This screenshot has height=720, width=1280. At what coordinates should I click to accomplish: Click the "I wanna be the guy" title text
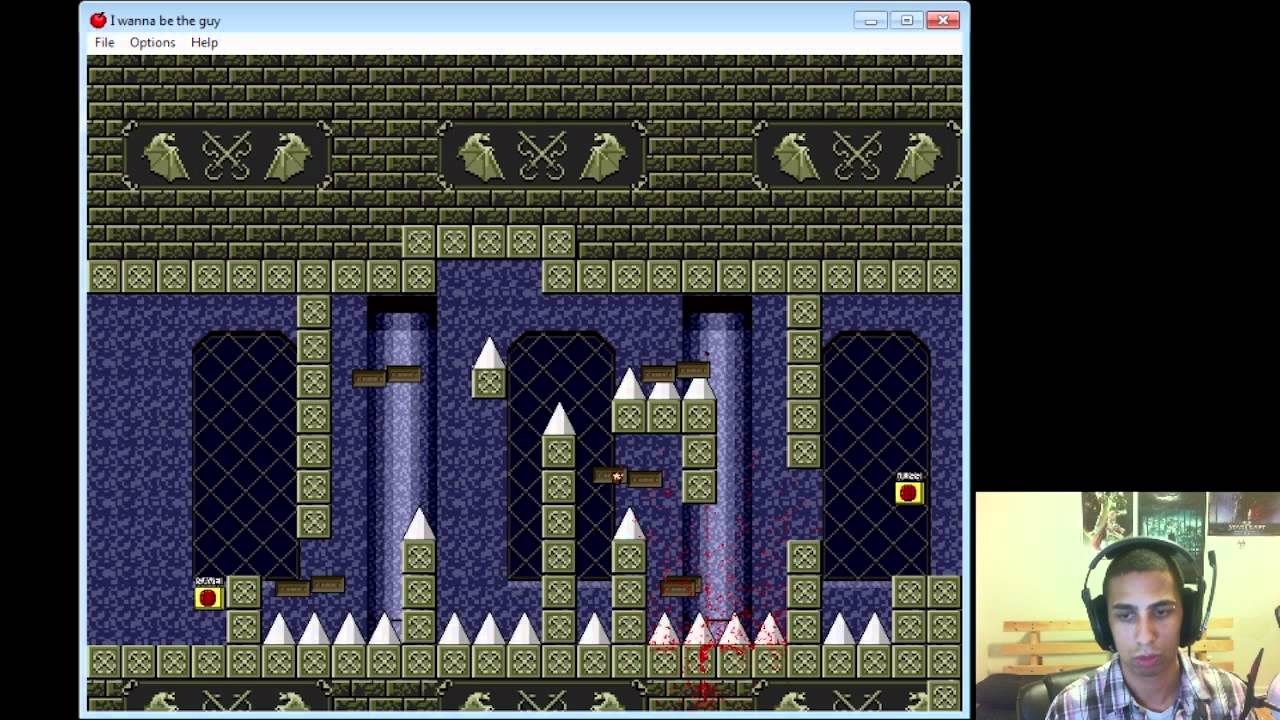coord(165,20)
